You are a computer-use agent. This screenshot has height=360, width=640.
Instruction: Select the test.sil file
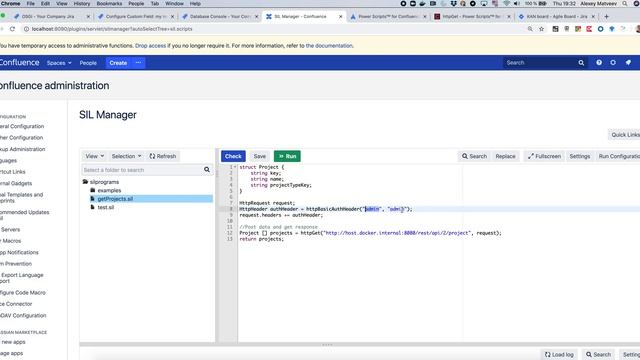tap(106, 207)
